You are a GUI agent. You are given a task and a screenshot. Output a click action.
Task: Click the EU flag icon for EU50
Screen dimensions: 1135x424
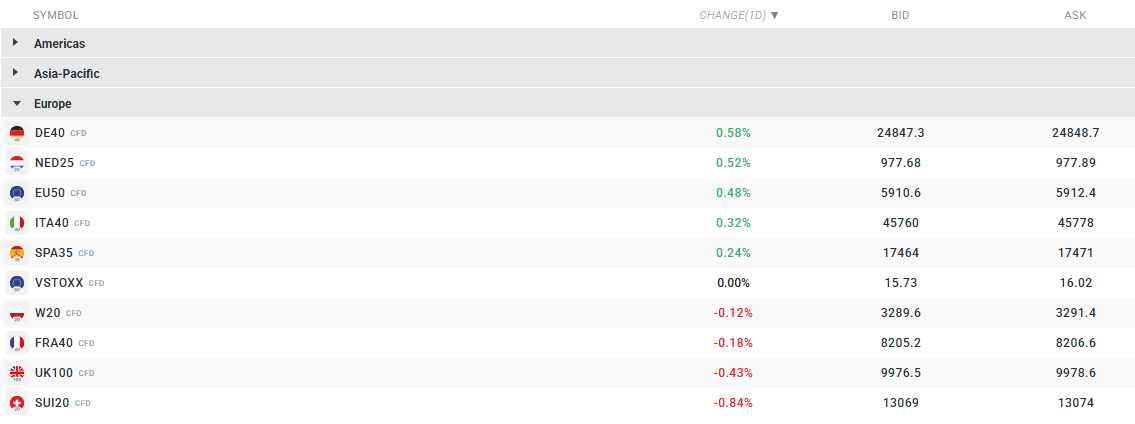(17, 193)
